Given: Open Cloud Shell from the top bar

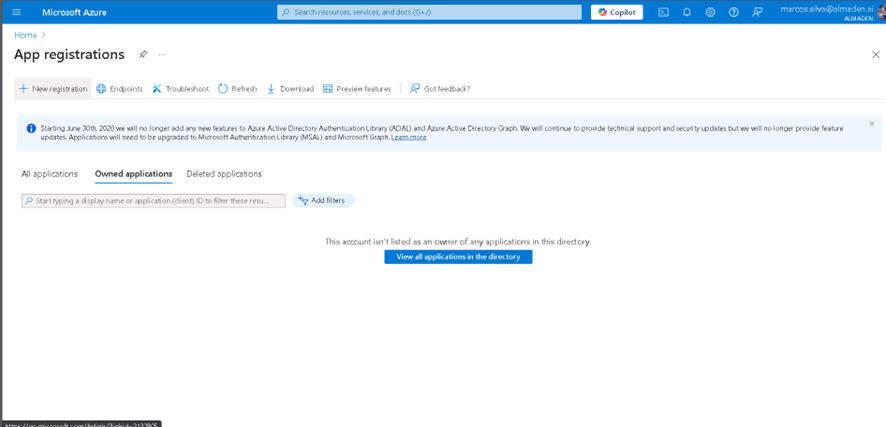Looking at the screenshot, I should pyautogui.click(x=663, y=12).
